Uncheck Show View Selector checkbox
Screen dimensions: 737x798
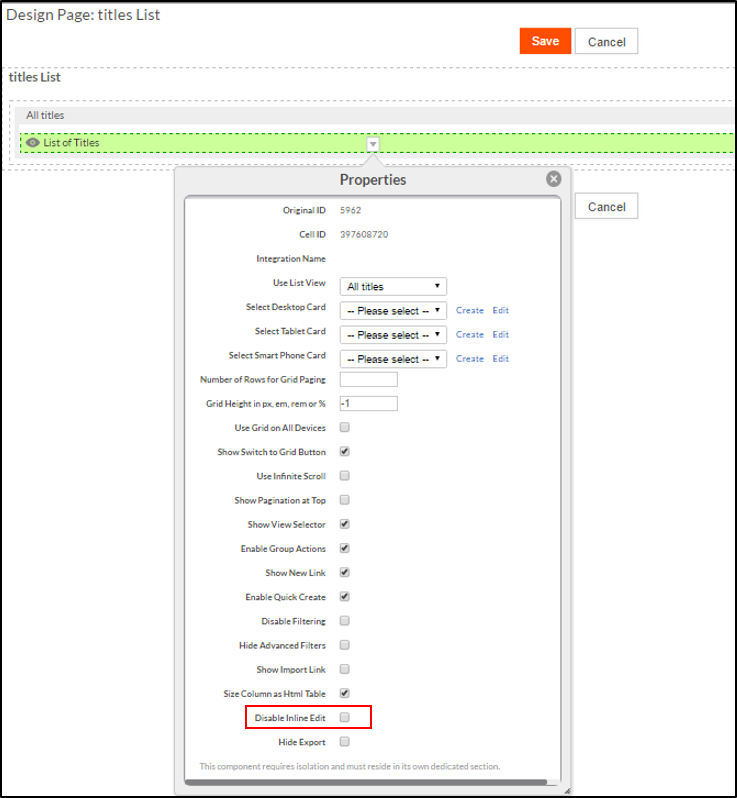(345, 524)
